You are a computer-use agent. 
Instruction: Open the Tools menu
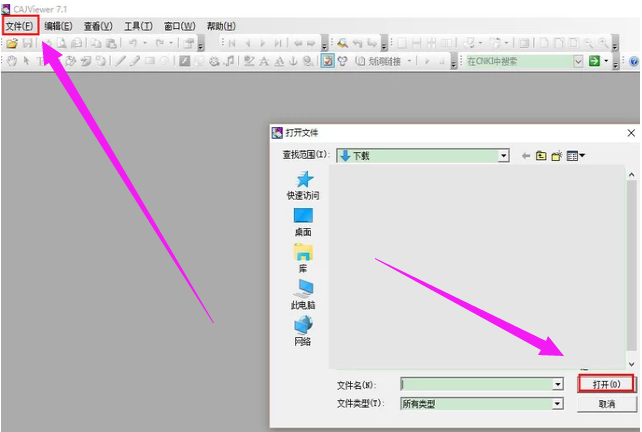(139, 25)
